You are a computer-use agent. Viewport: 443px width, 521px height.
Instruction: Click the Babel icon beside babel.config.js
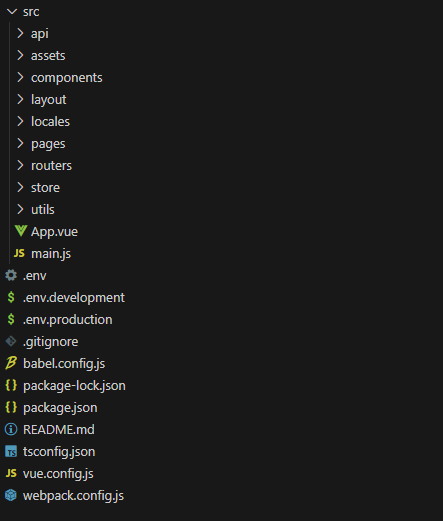[x=11, y=363]
